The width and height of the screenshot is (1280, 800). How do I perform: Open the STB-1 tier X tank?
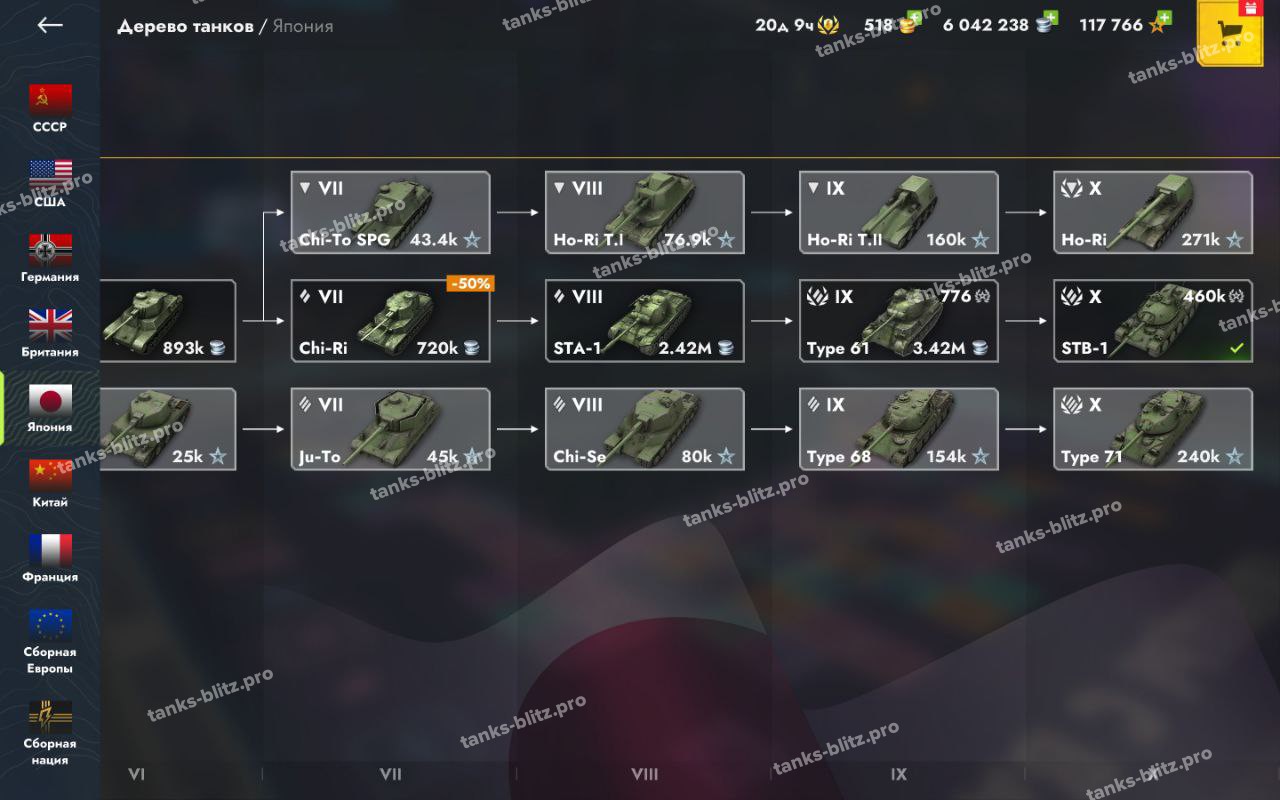coord(1153,321)
